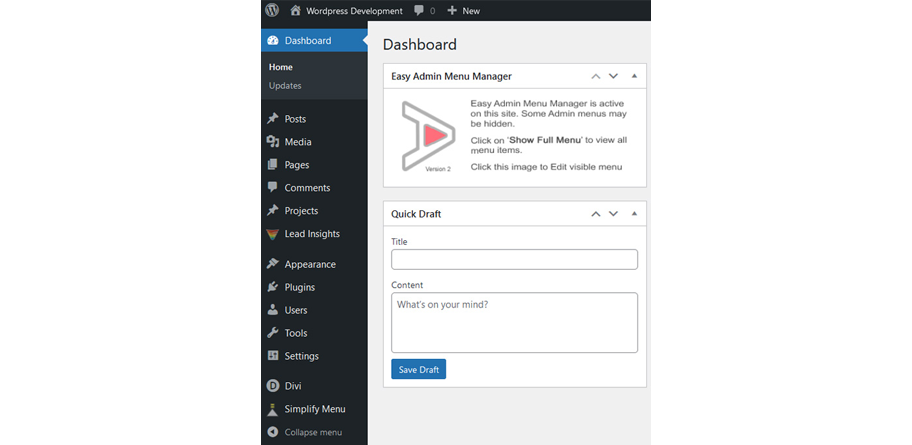Image resolution: width=912 pixels, height=445 pixels.
Task: Click into the Quick Draft Title field
Action: 514,259
